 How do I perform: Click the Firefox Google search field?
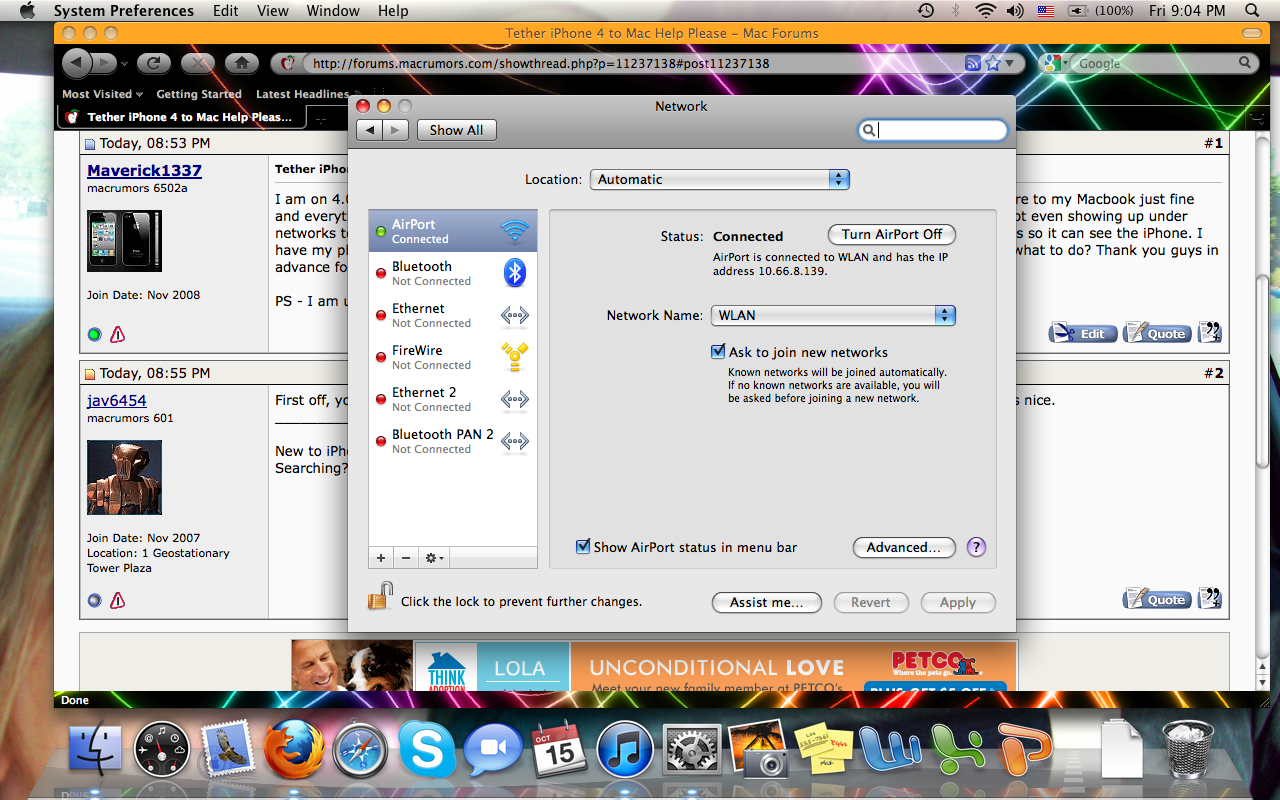(1157, 63)
